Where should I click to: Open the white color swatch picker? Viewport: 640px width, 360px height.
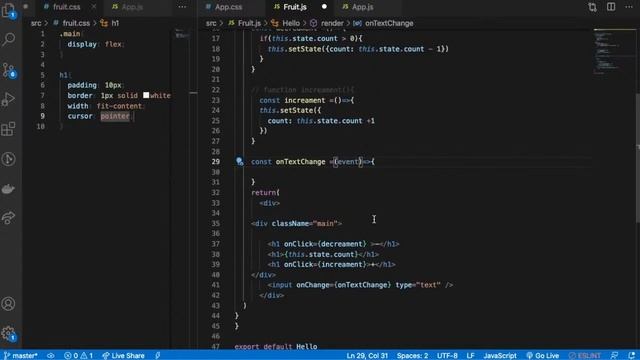[146, 95]
